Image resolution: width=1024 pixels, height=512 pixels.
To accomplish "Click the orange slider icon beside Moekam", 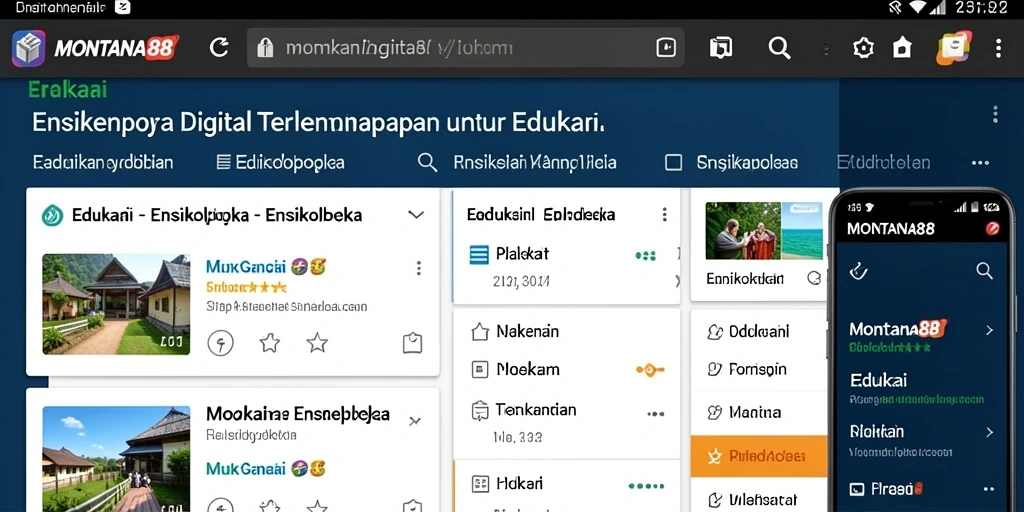I will coord(650,370).
